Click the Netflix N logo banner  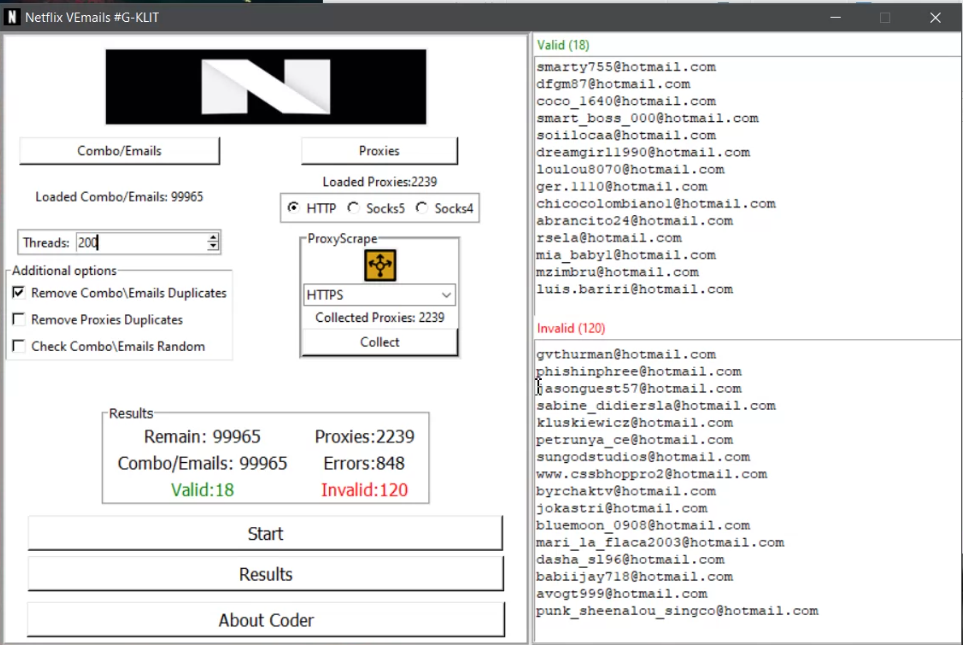pos(266,87)
